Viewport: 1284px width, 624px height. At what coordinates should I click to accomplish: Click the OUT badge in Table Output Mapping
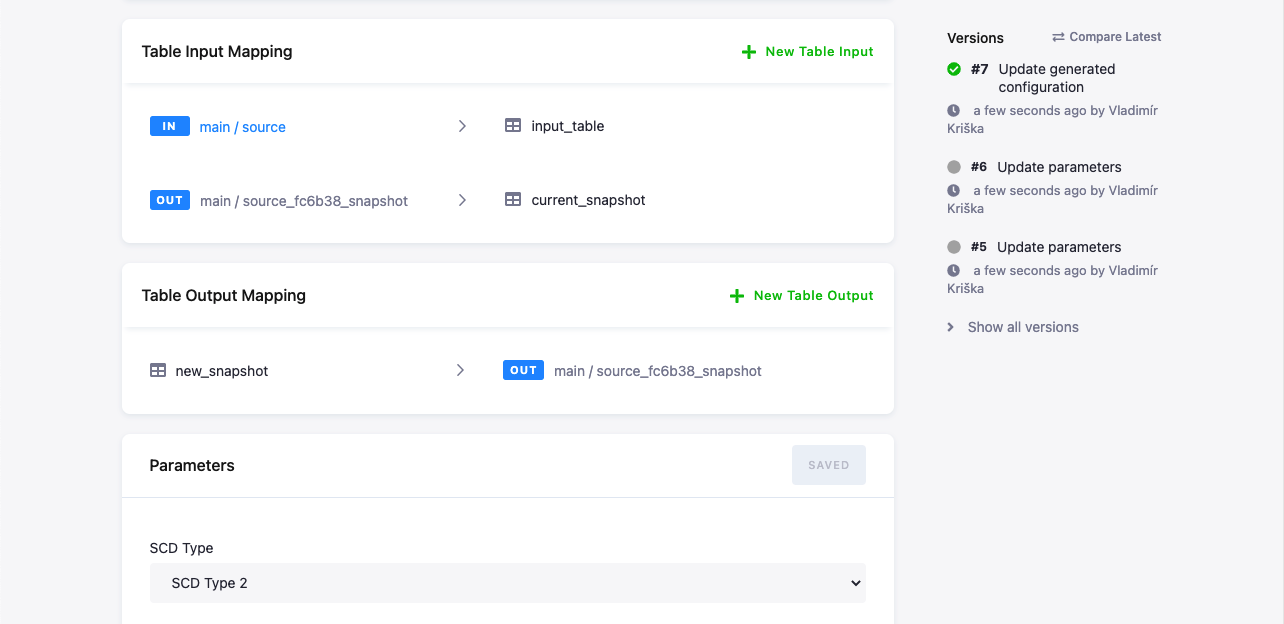click(x=524, y=370)
